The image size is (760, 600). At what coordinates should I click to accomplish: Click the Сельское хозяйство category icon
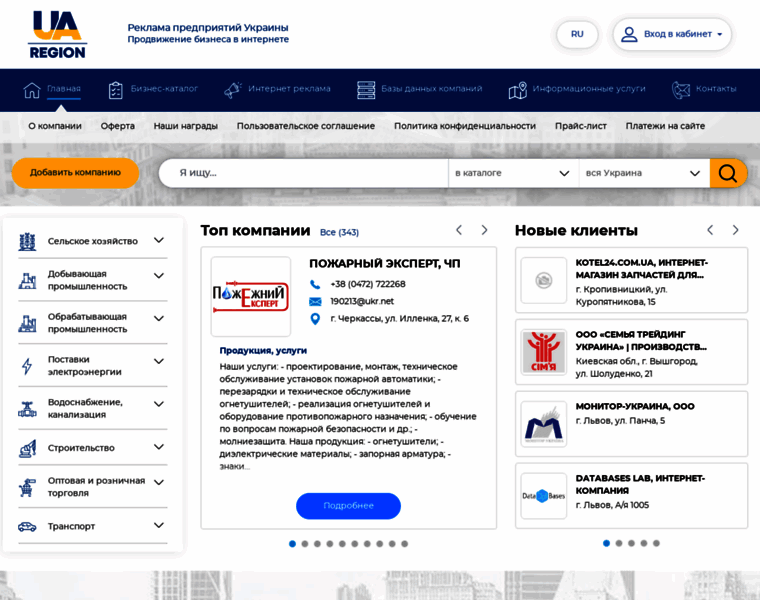point(27,241)
